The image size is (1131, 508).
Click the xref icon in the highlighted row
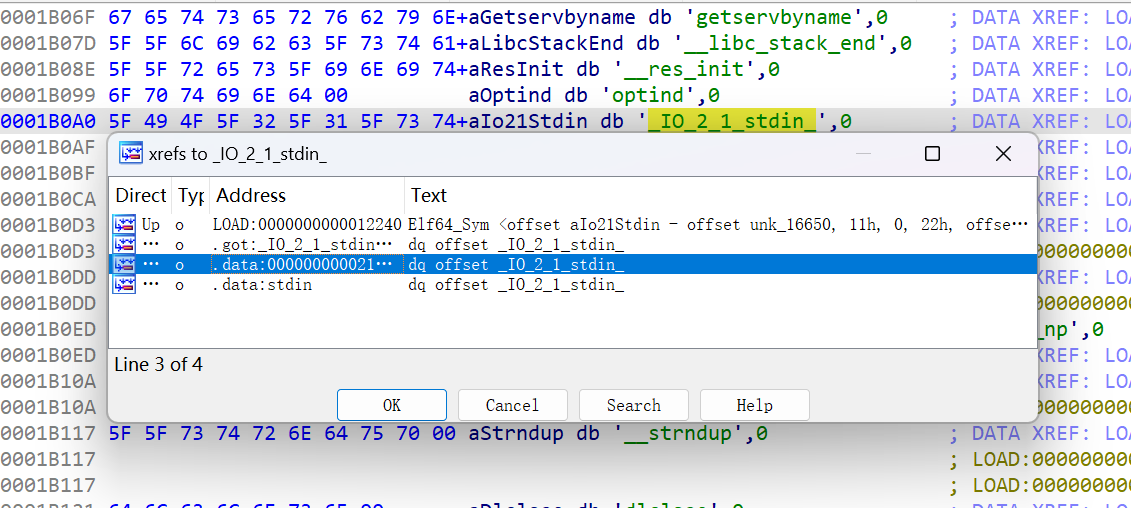pos(125,265)
